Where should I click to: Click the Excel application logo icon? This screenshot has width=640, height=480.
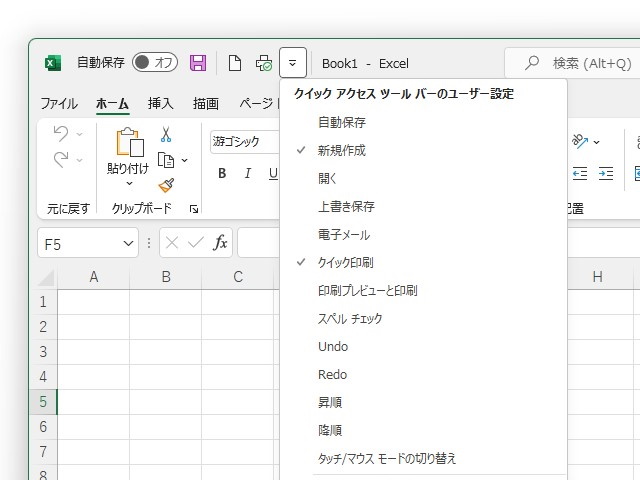click(53, 63)
